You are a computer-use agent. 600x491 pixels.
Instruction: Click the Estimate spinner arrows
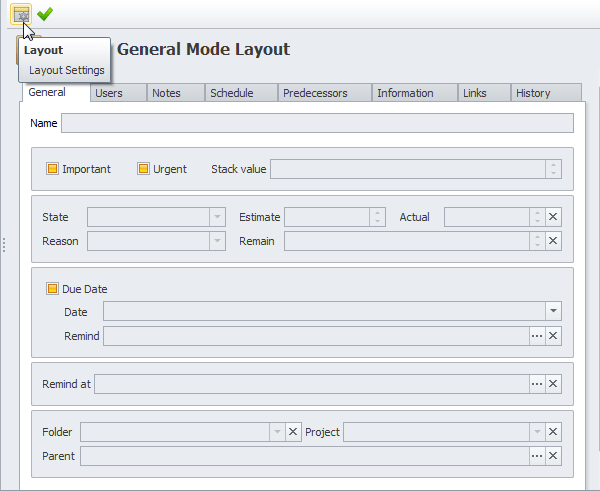(377, 217)
